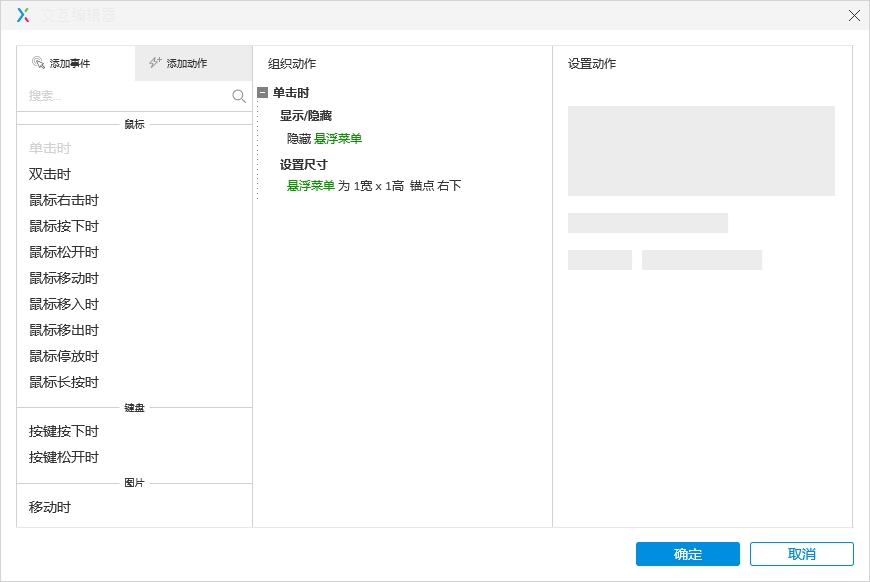Select the 鼠标停放时 event

pyautogui.click(x=64, y=356)
